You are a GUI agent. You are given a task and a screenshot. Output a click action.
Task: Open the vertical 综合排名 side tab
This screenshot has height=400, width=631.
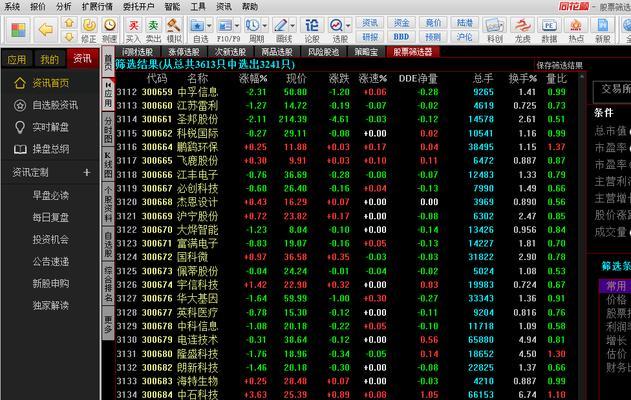108,284
